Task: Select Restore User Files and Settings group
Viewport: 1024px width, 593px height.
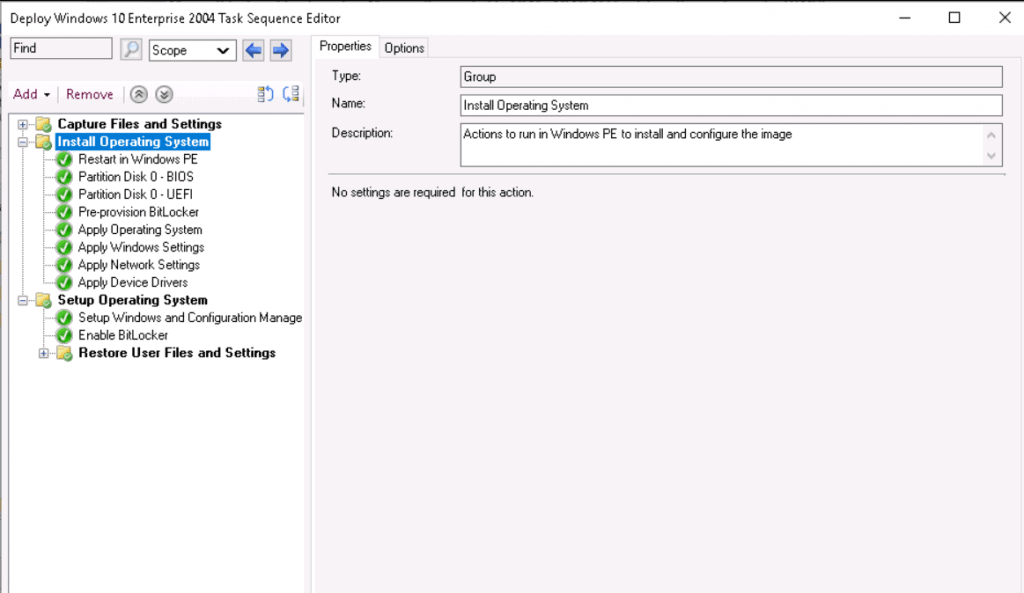Action: coord(177,353)
